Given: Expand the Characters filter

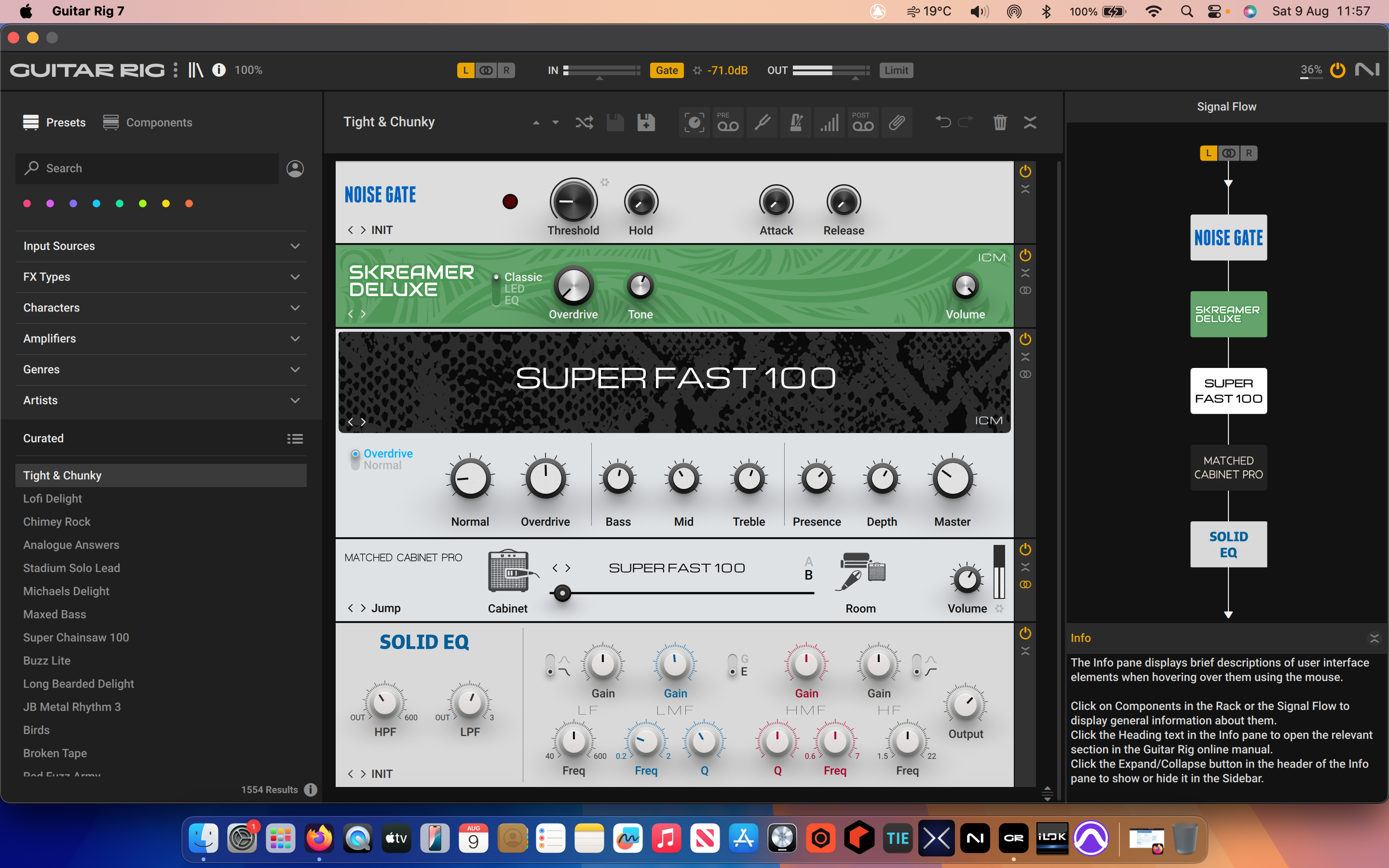Looking at the screenshot, I should click(161, 308).
